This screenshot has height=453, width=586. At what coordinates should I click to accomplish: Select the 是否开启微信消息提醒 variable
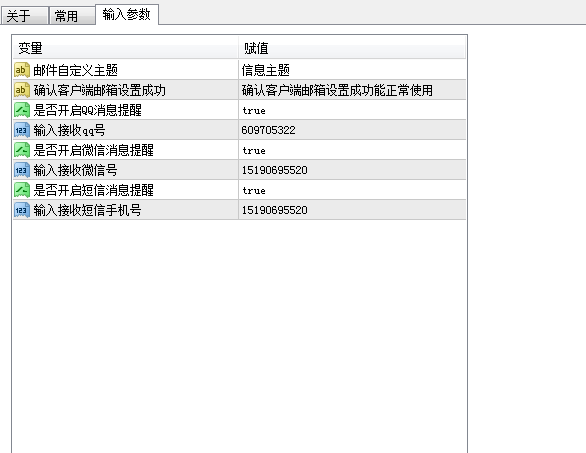click(x=93, y=150)
